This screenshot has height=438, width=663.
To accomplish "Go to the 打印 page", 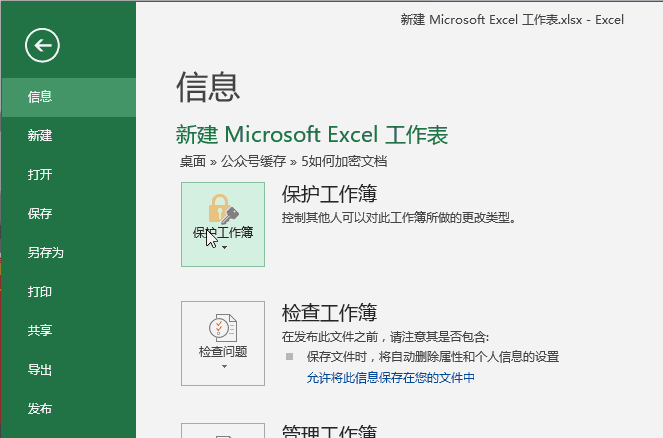I will point(68,292).
